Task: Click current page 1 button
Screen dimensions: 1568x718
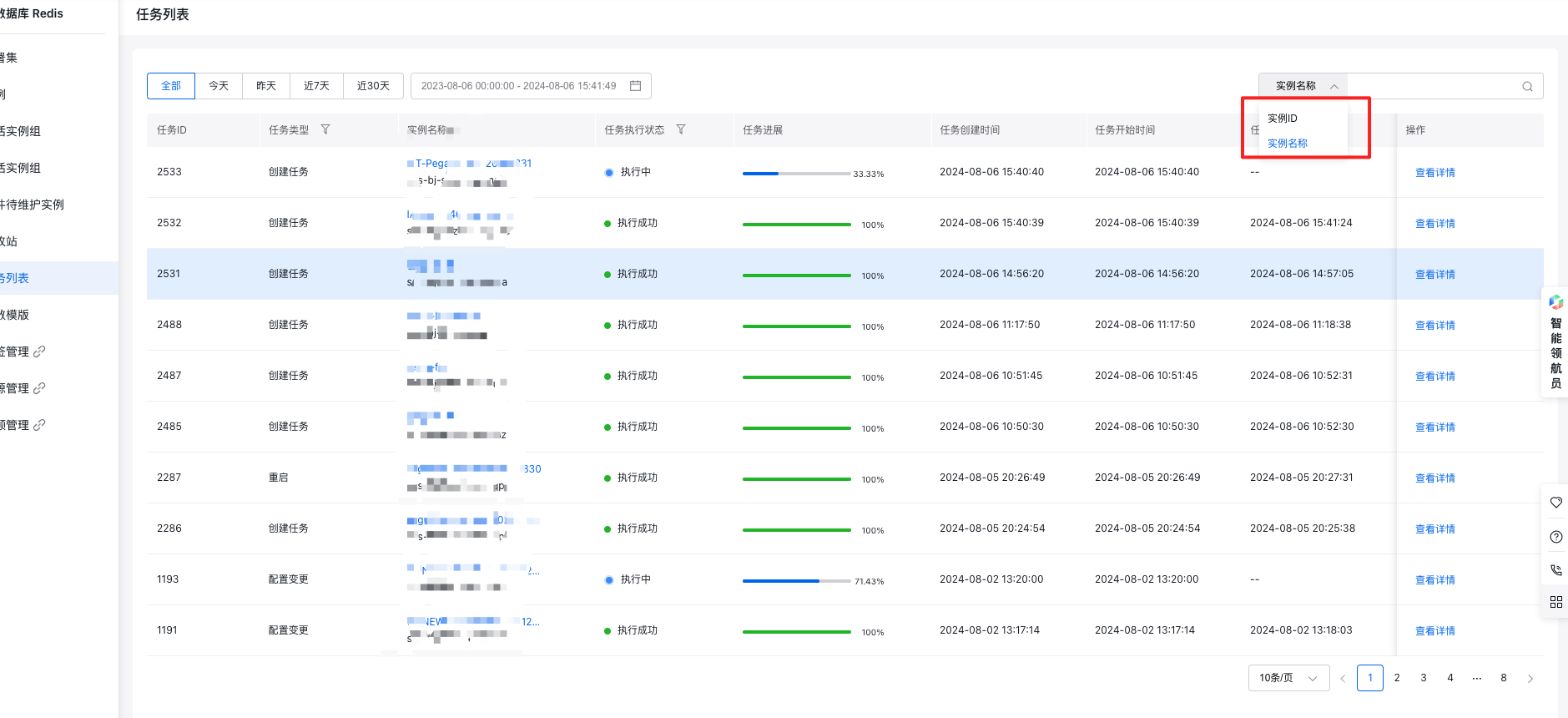Action: [1370, 678]
